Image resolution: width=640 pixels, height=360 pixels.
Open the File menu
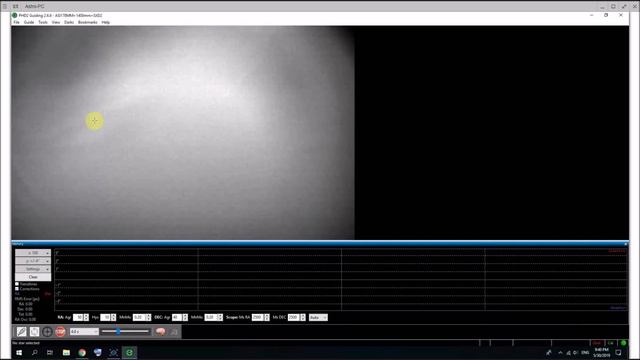click(16, 22)
